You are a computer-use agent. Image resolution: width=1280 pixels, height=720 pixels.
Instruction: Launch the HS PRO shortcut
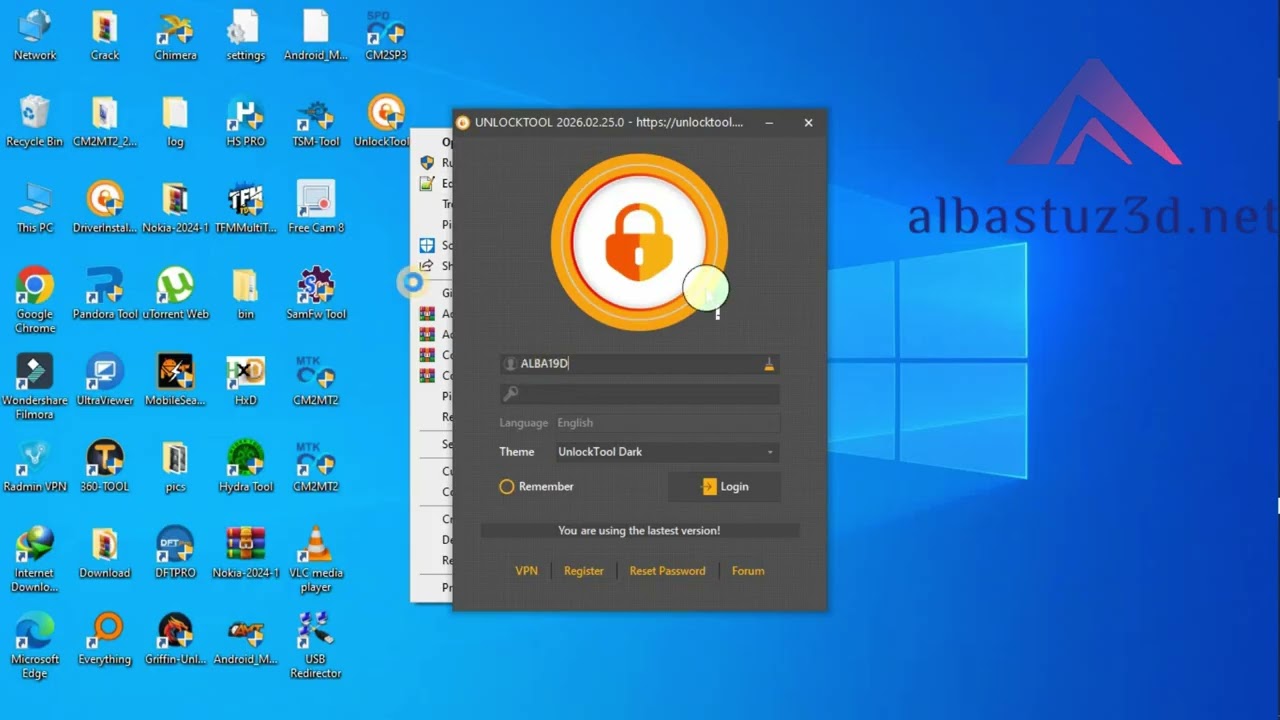245,121
